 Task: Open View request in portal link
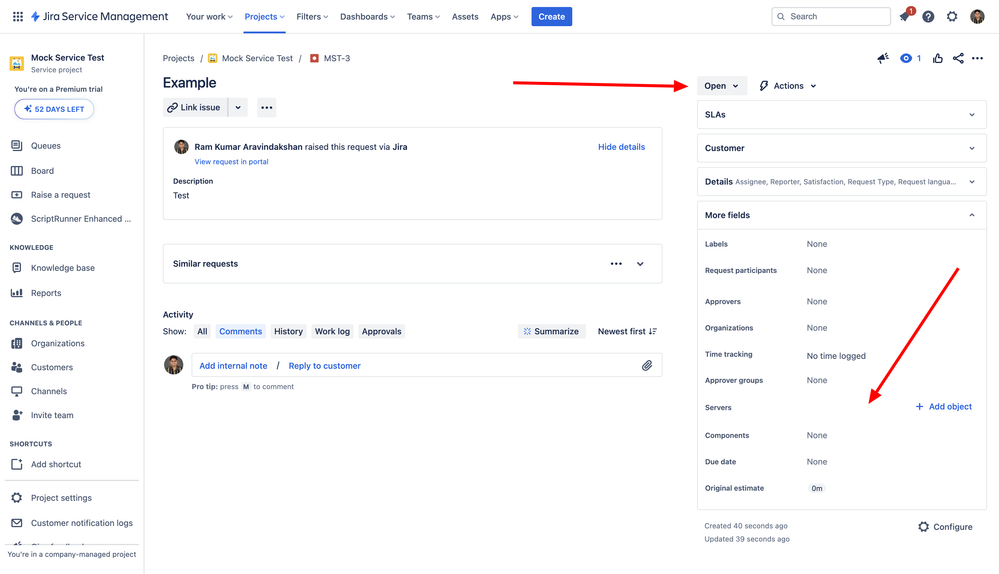tap(231, 162)
